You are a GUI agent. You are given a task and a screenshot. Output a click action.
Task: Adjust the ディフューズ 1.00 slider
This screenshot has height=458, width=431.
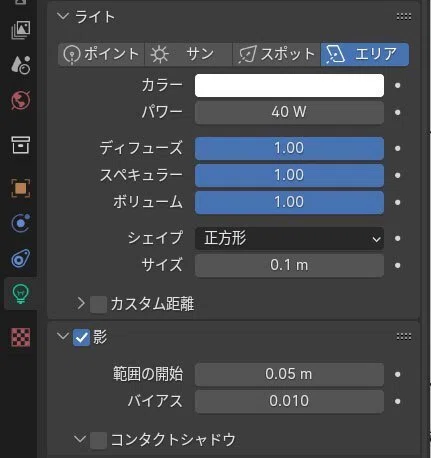[289, 148]
